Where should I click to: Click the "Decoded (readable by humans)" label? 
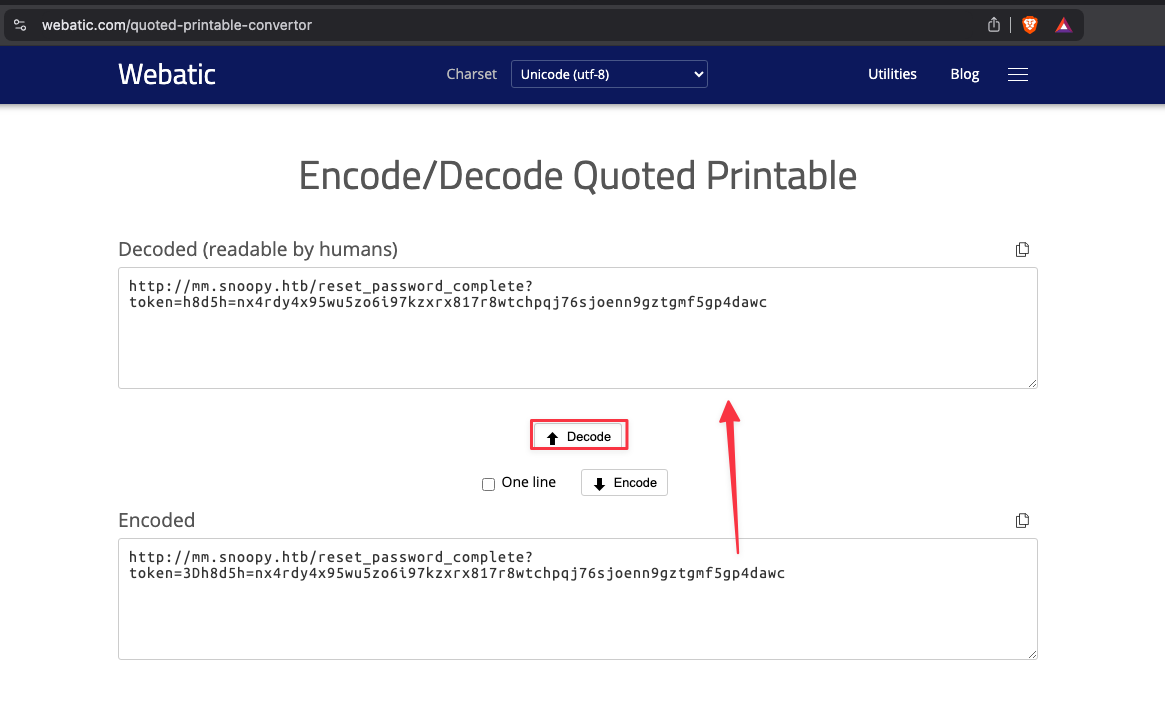(x=258, y=250)
